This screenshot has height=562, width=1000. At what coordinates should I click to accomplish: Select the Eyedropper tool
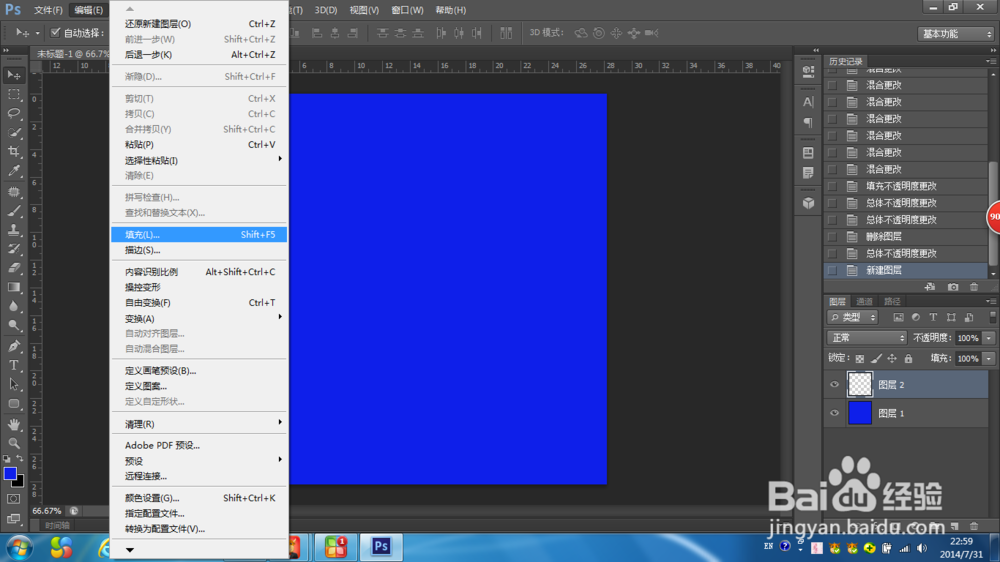tap(13, 171)
